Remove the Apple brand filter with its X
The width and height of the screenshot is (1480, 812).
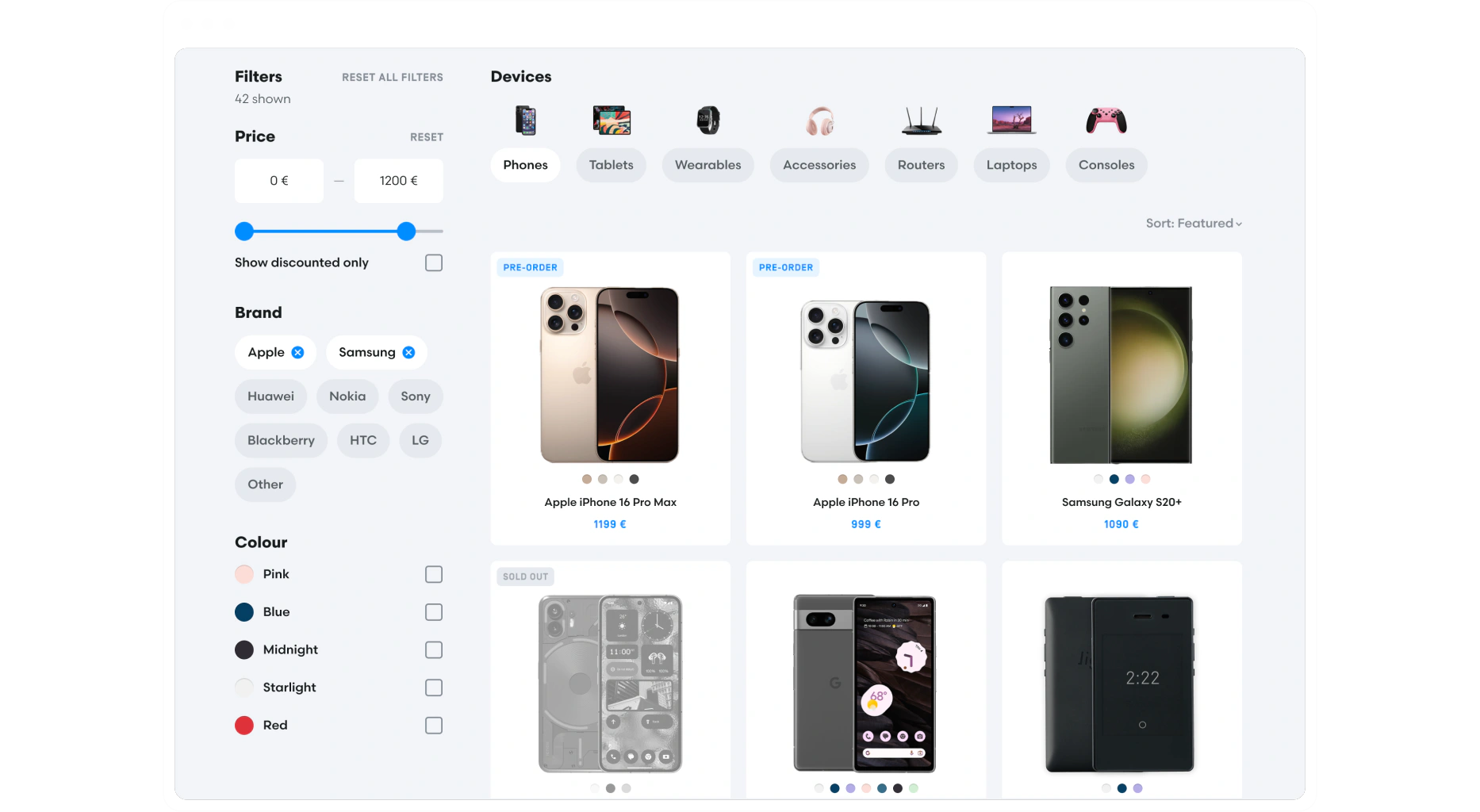[x=297, y=352]
